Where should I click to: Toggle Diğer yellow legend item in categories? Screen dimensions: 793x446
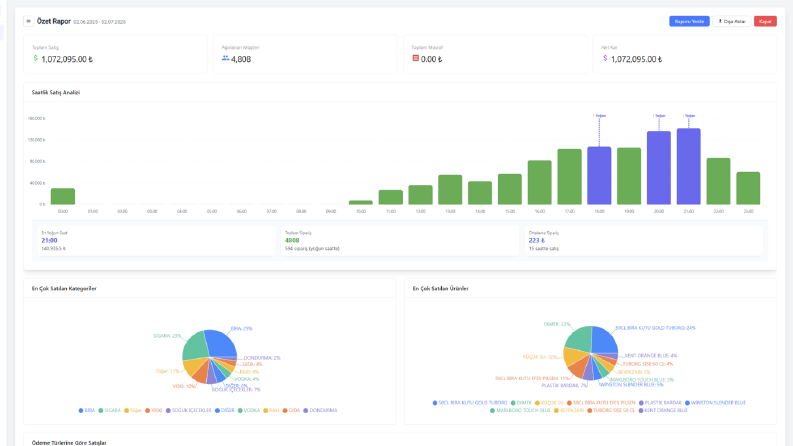pyautogui.click(x=133, y=410)
